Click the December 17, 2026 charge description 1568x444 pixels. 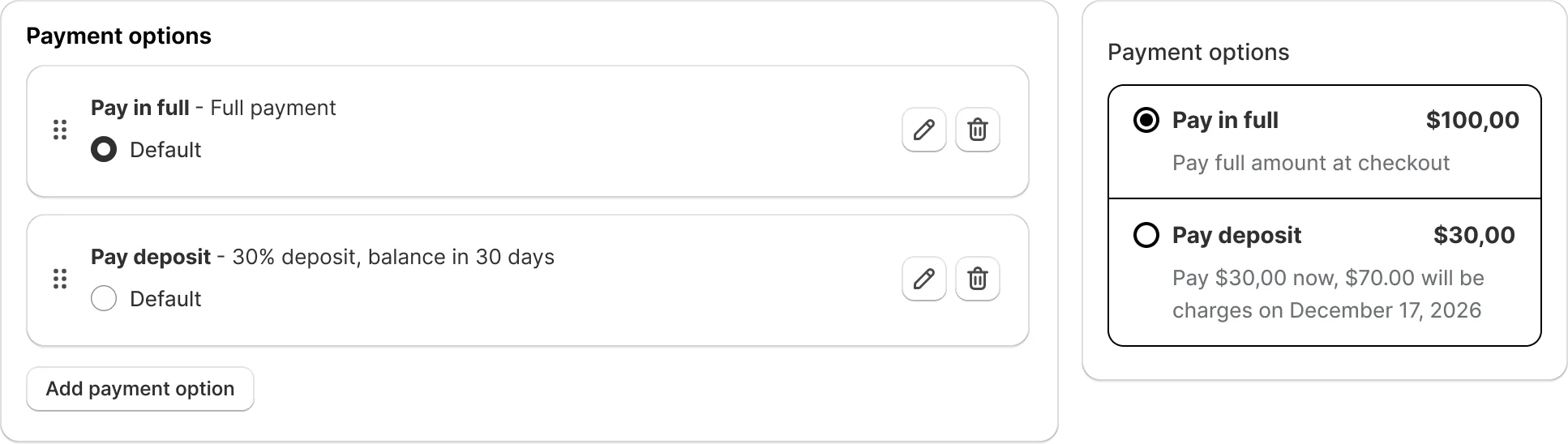1327,310
